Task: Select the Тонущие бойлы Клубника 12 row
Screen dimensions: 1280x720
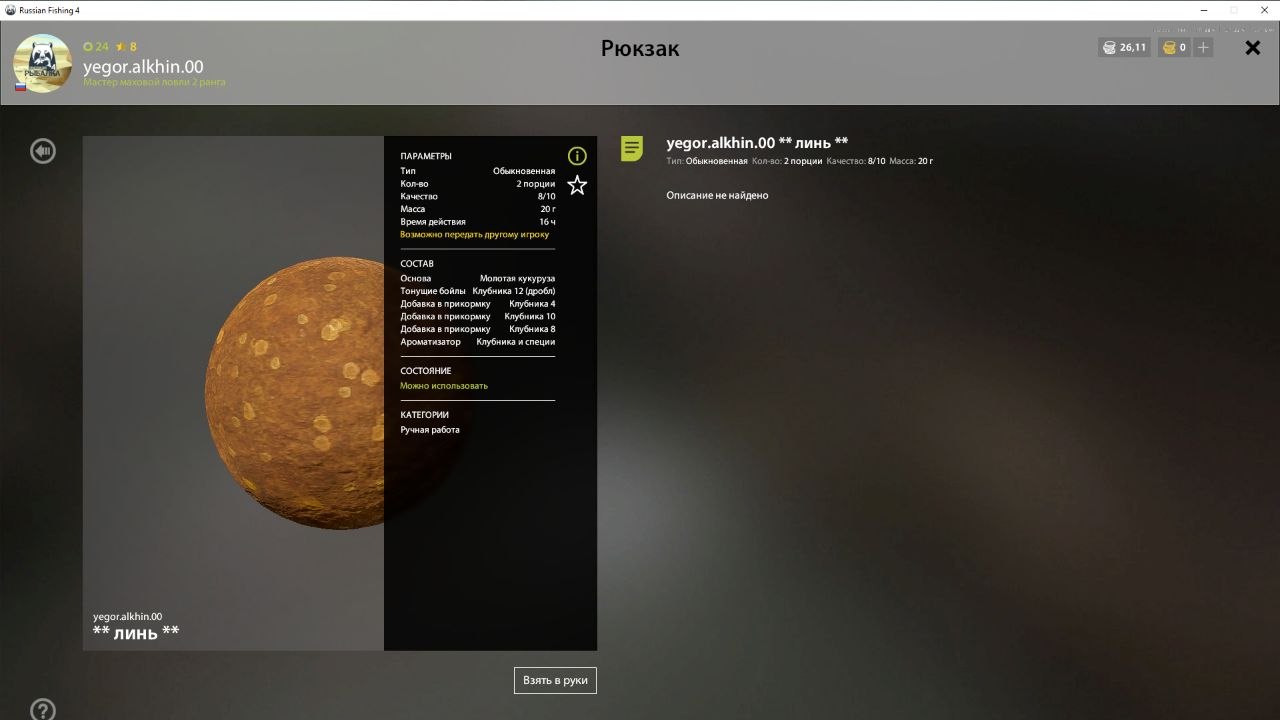Action: (x=478, y=291)
